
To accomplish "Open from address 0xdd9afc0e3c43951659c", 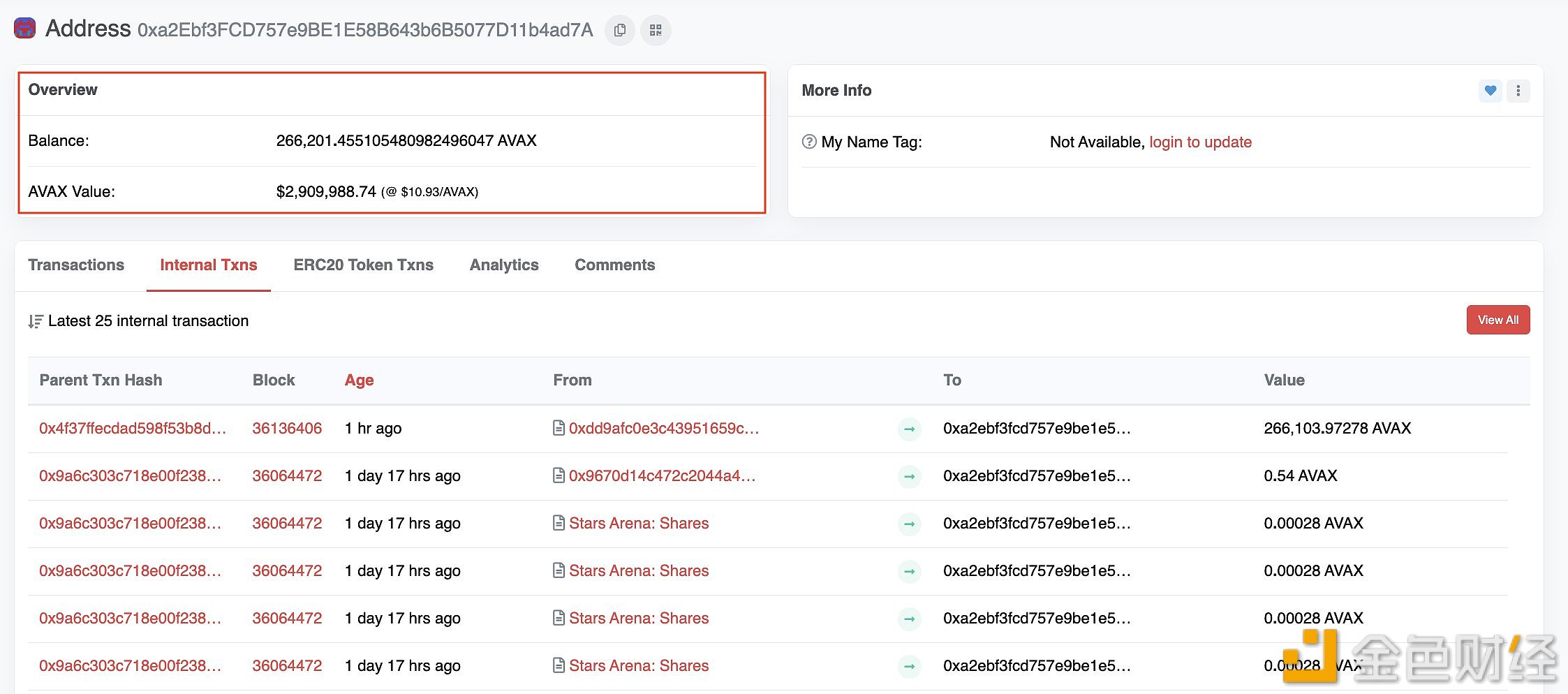I will tap(664, 428).
